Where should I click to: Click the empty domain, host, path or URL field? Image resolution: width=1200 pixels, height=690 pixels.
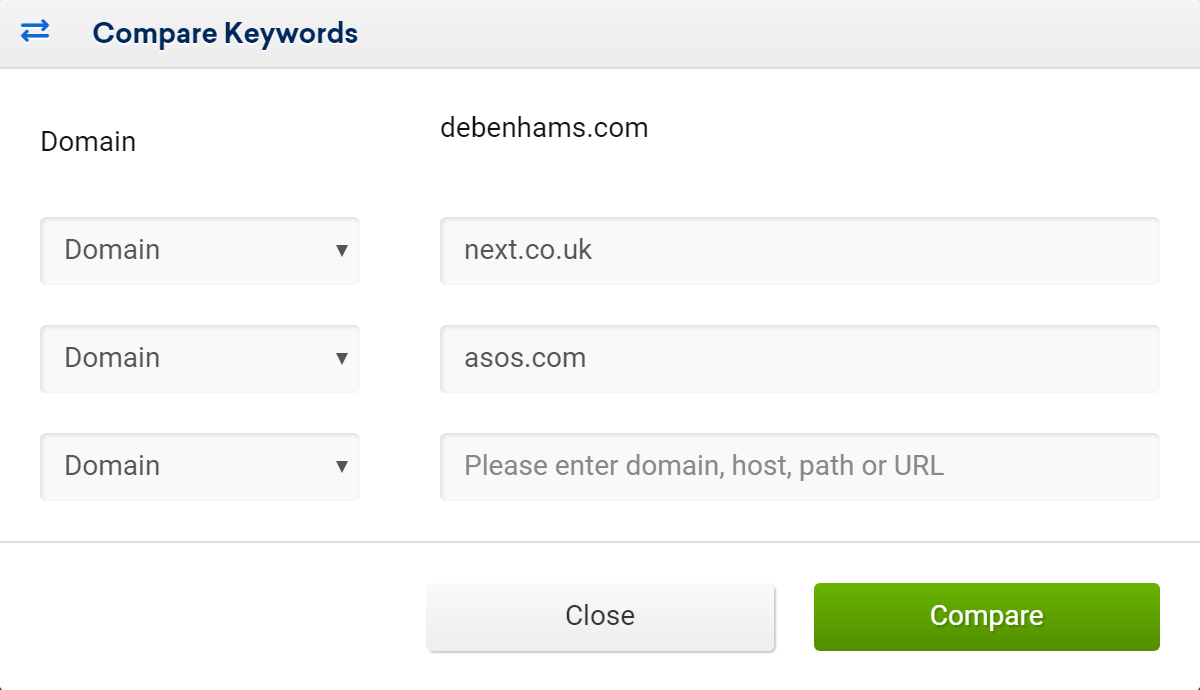[x=800, y=466]
